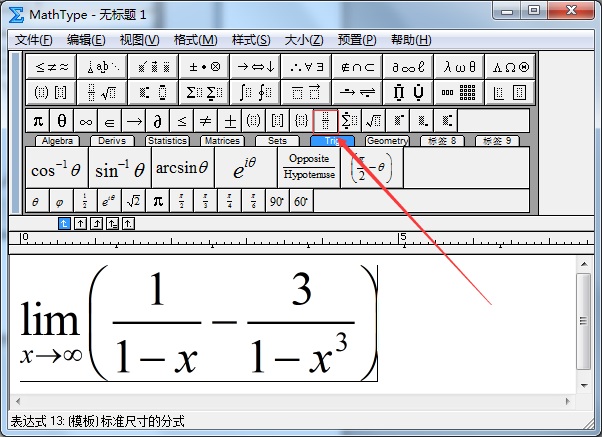Screen dimensions: 602x437
Task: Insert the arcsinθ expression
Action: (x=182, y=168)
